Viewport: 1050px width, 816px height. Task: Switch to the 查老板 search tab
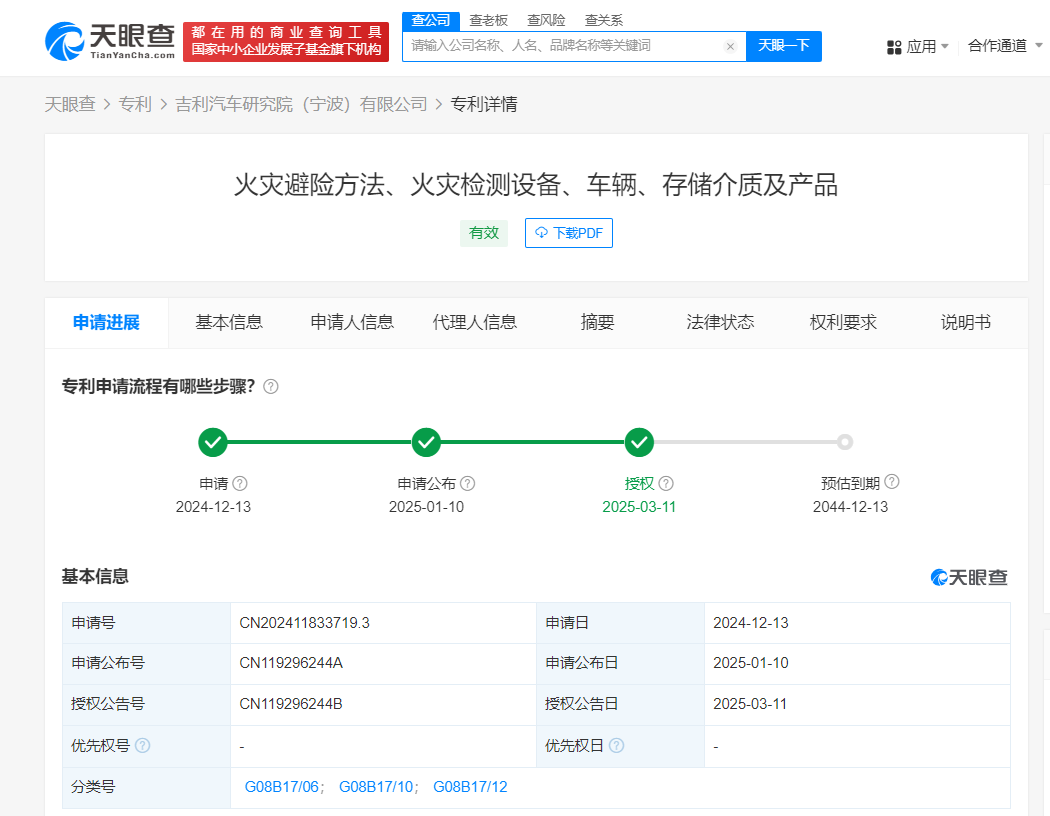click(x=489, y=20)
